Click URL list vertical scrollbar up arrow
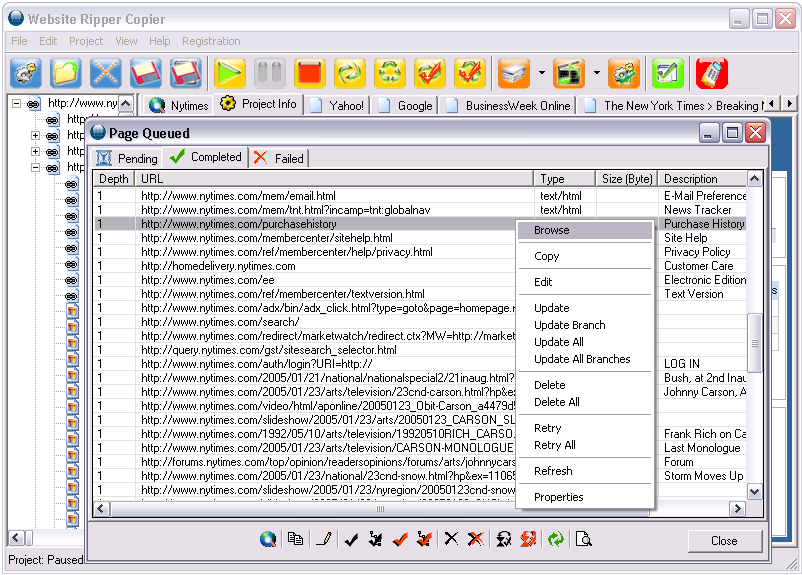The width and height of the screenshot is (802, 575). (754, 179)
